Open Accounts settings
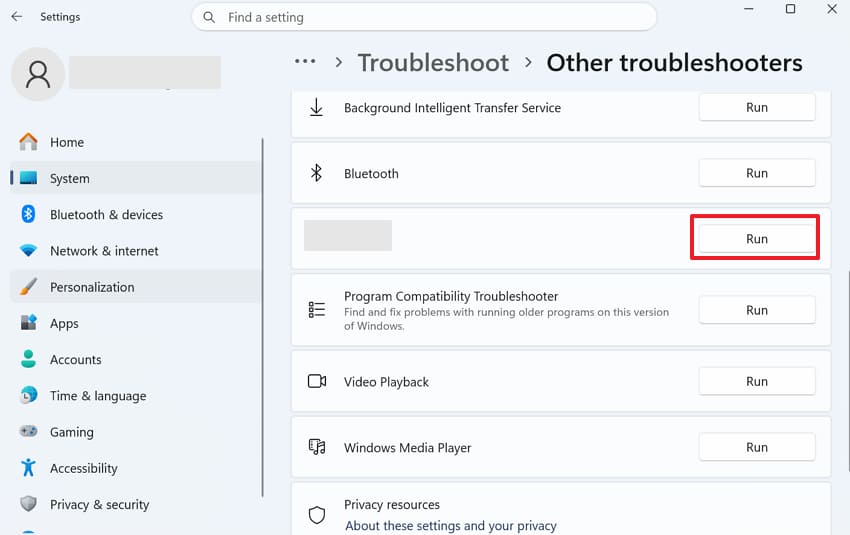850x535 pixels. tap(136, 359)
